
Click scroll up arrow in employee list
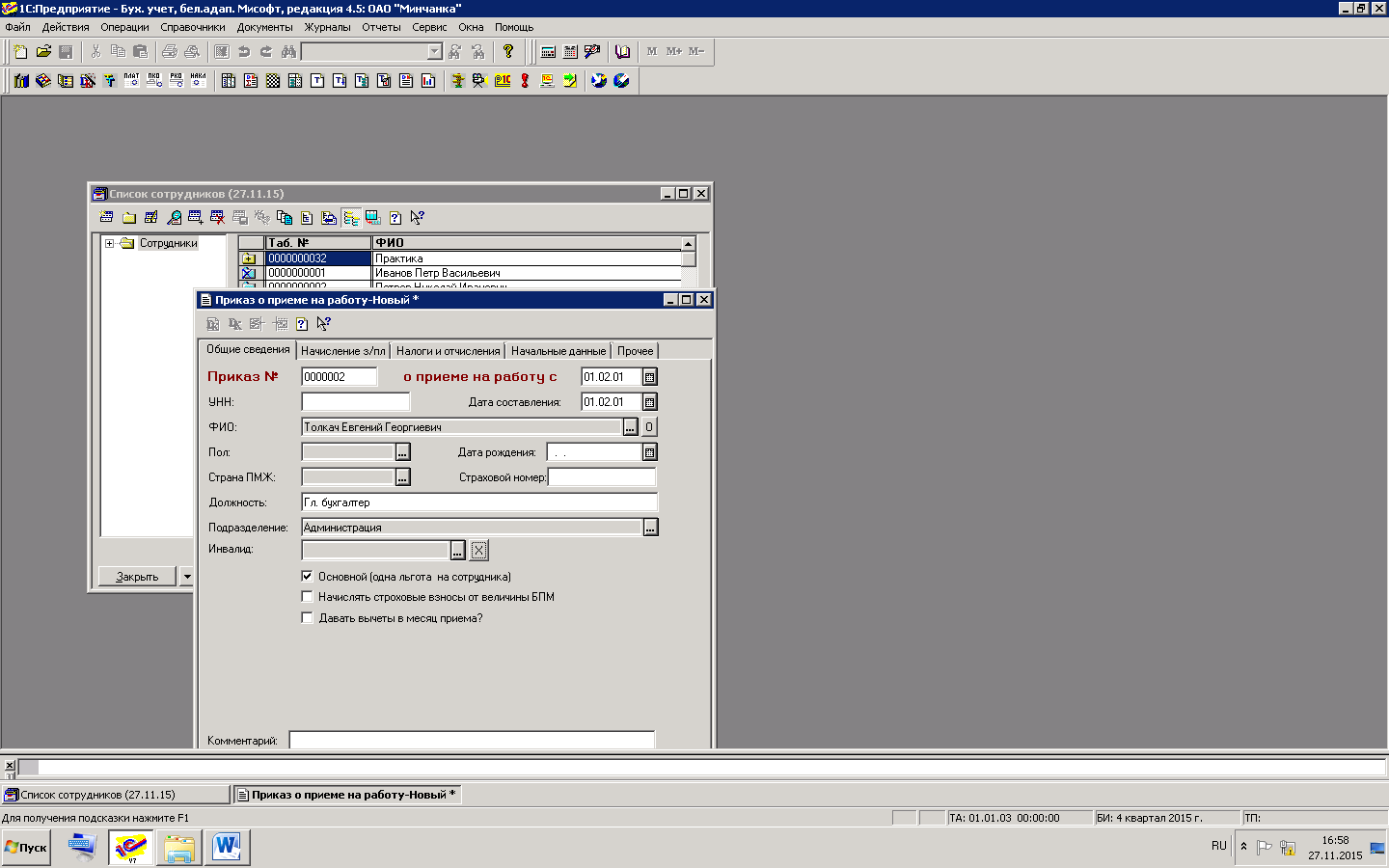pos(688,244)
